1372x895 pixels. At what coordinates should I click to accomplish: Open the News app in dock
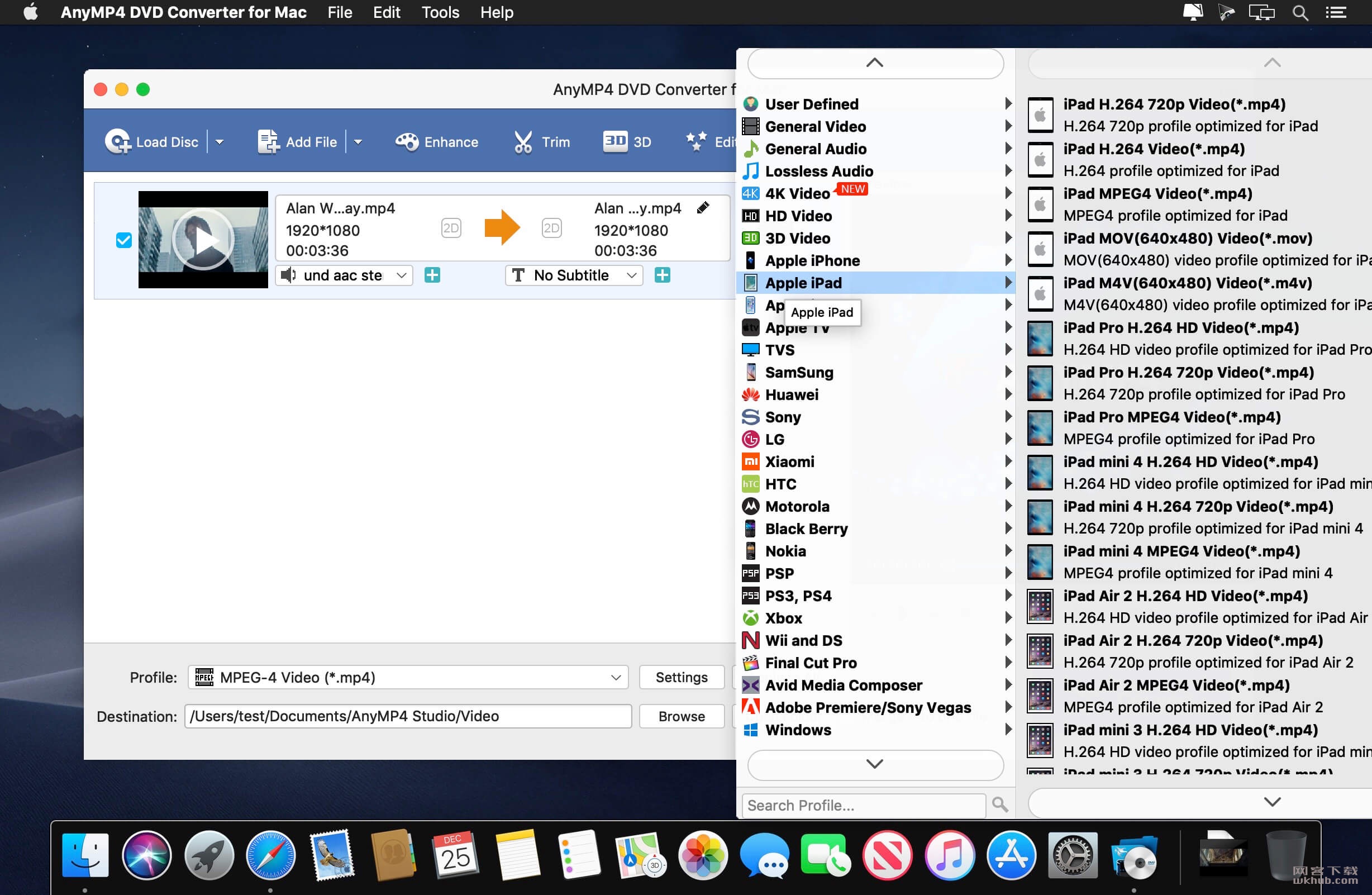tap(888, 855)
